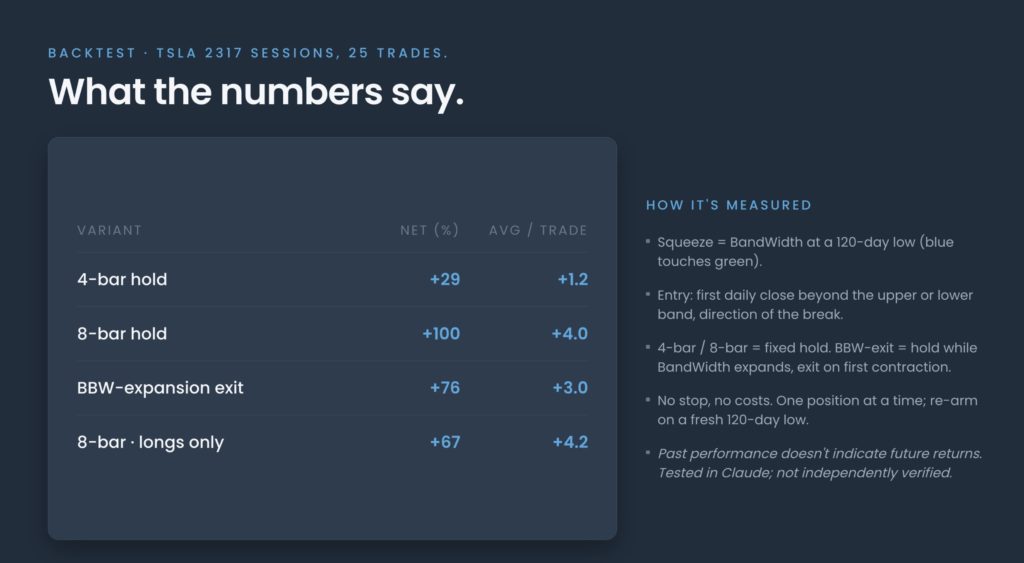This screenshot has width=1024, height=563.
Task: Click the +4.2 average per trade value
Action: (570, 442)
